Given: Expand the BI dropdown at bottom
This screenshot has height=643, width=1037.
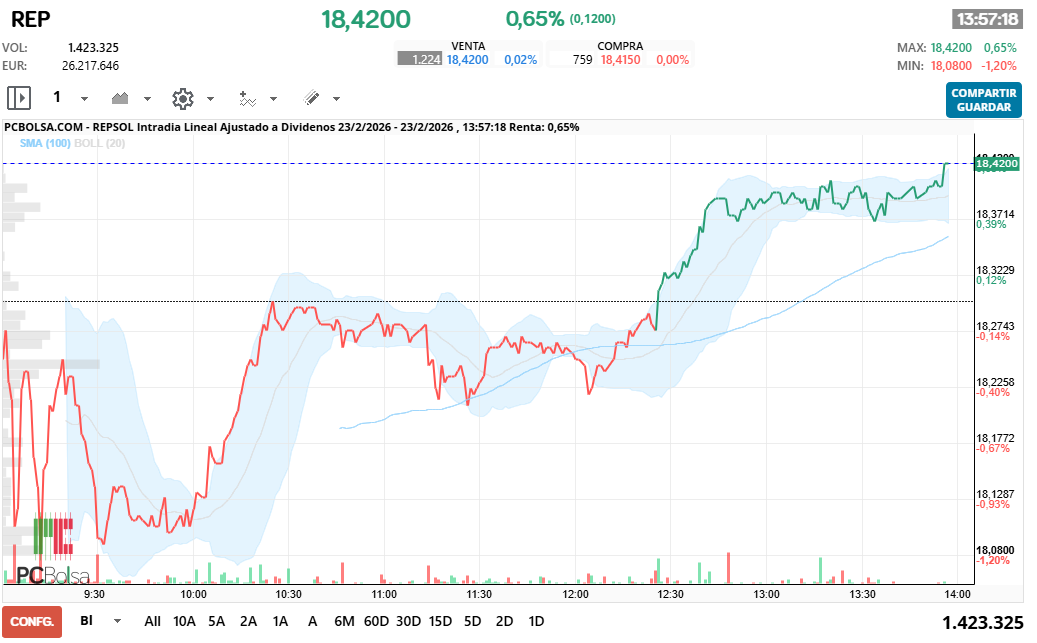Looking at the screenshot, I should point(118,621).
